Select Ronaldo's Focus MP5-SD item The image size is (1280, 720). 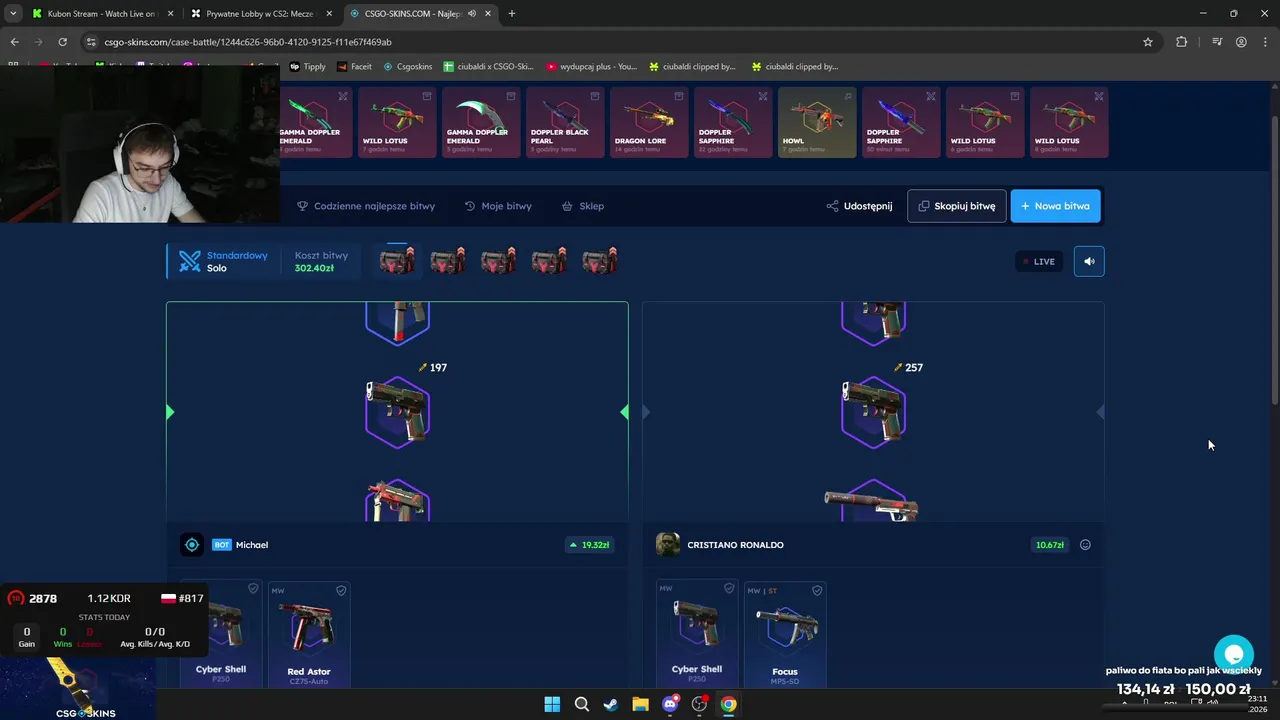click(785, 634)
